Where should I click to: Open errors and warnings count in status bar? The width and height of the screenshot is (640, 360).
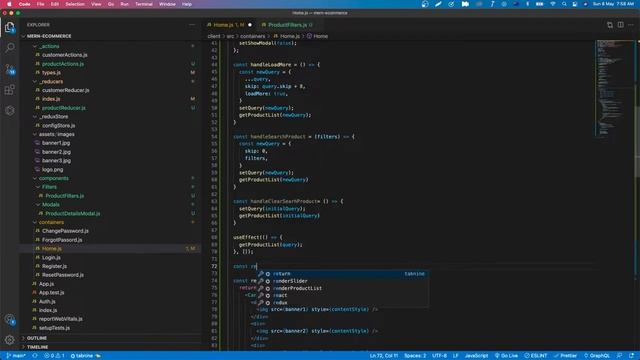coord(55,356)
